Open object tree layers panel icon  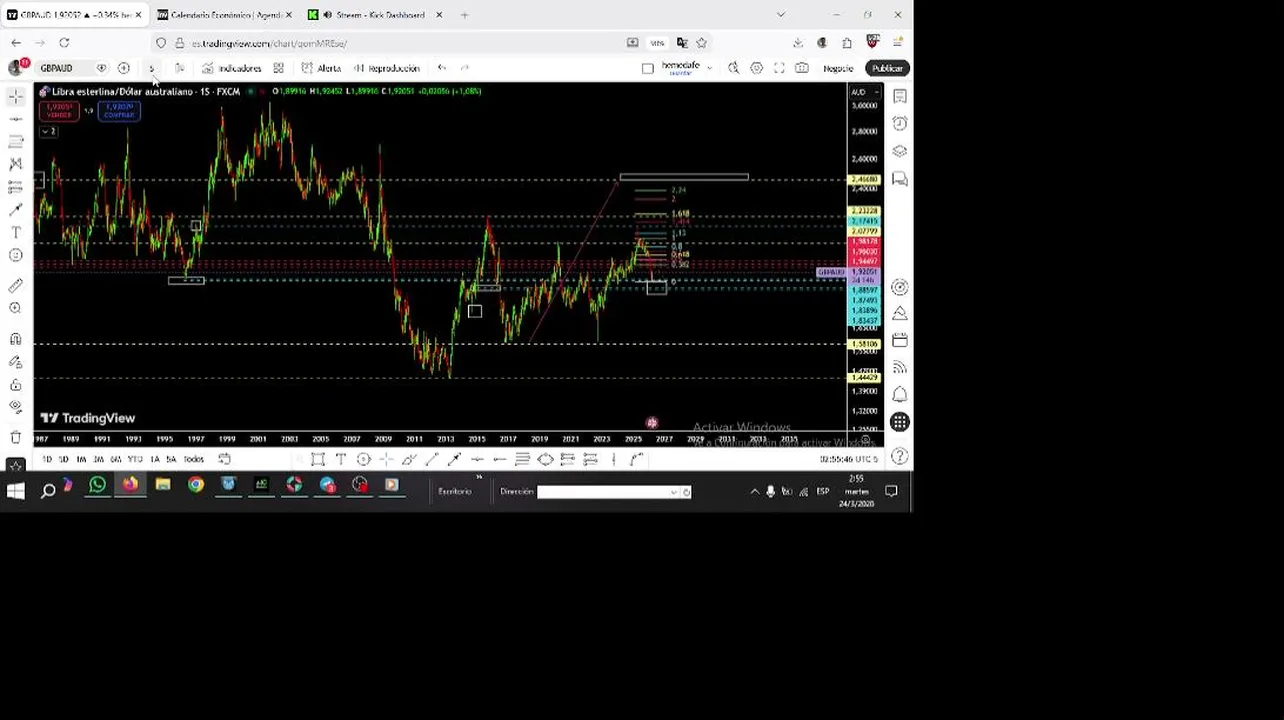pyautogui.click(x=900, y=151)
